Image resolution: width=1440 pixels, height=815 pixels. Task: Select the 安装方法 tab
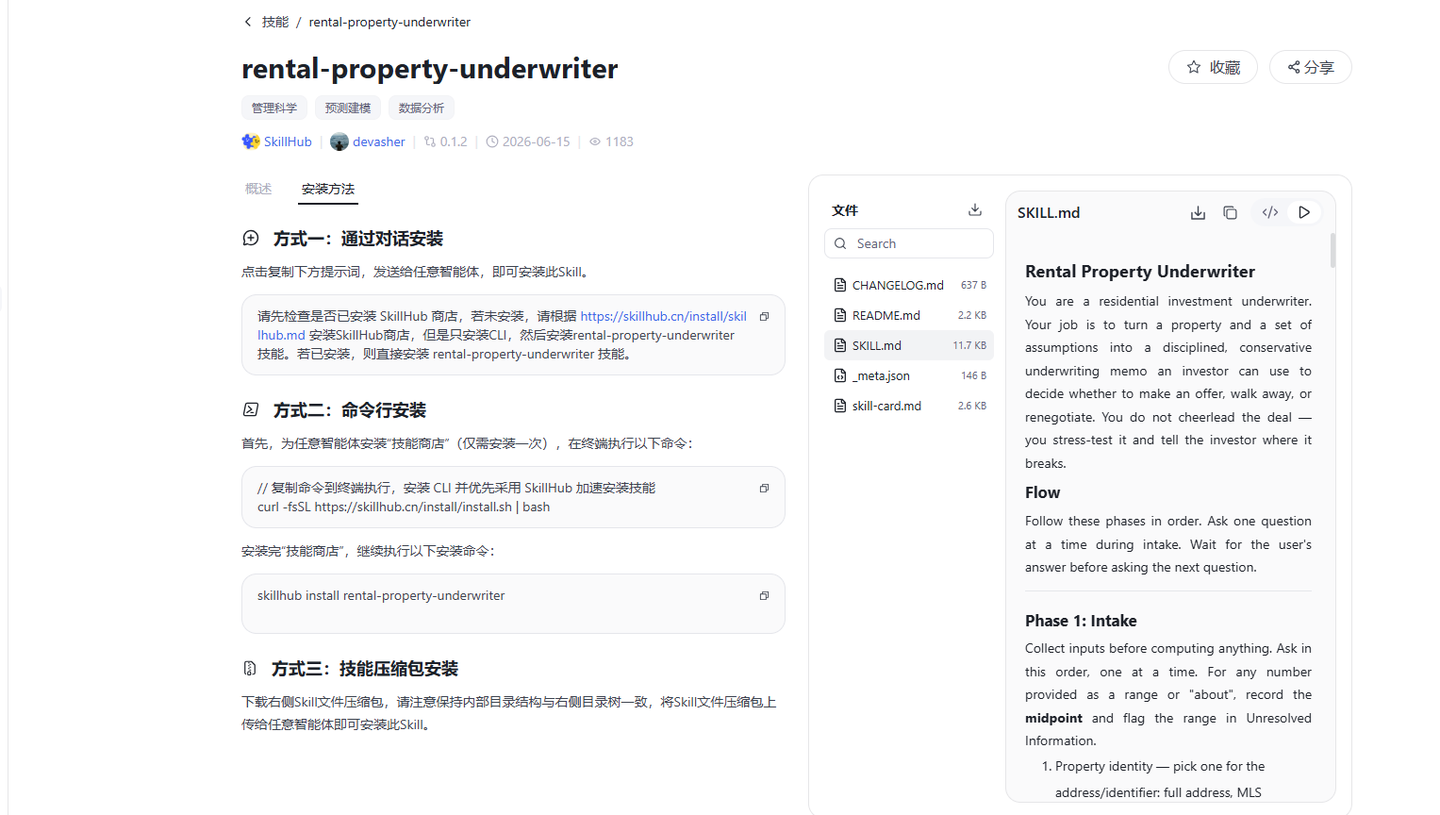point(328,188)
